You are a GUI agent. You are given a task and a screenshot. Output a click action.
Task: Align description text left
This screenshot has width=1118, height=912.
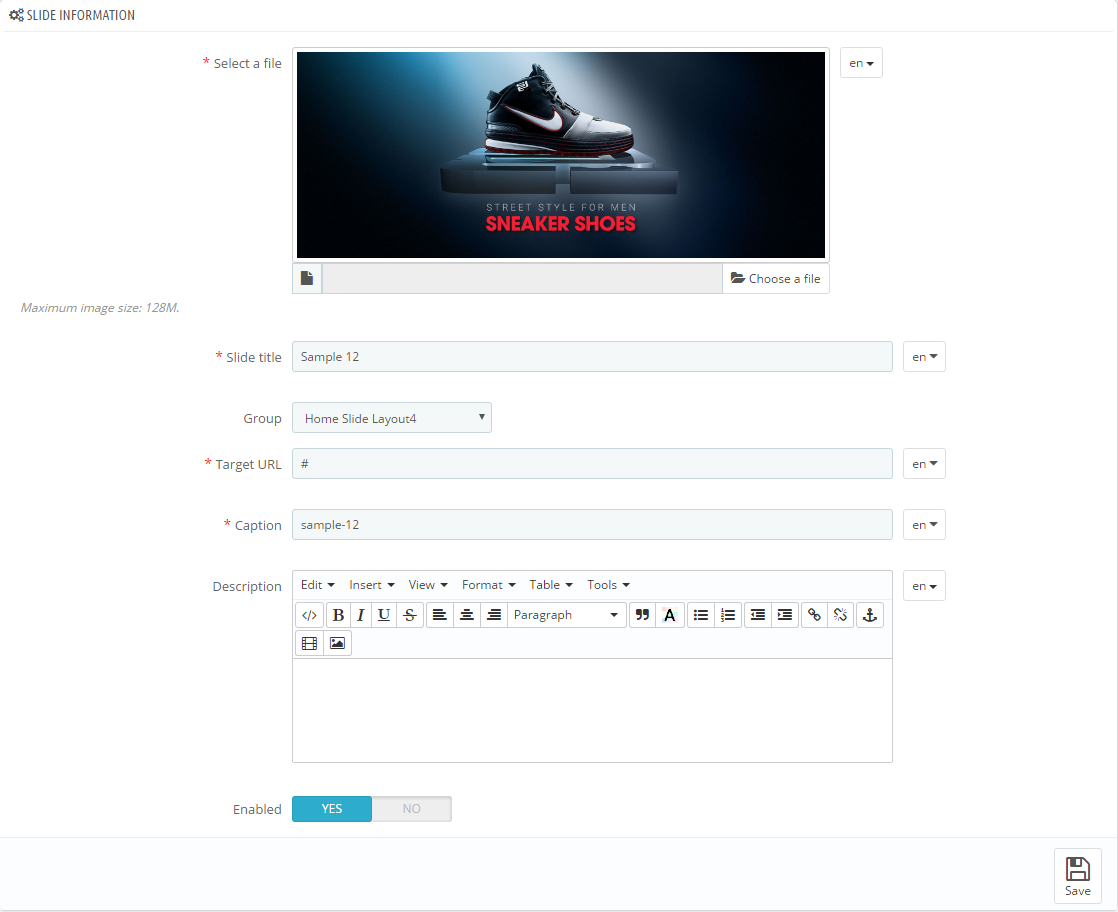440,615
